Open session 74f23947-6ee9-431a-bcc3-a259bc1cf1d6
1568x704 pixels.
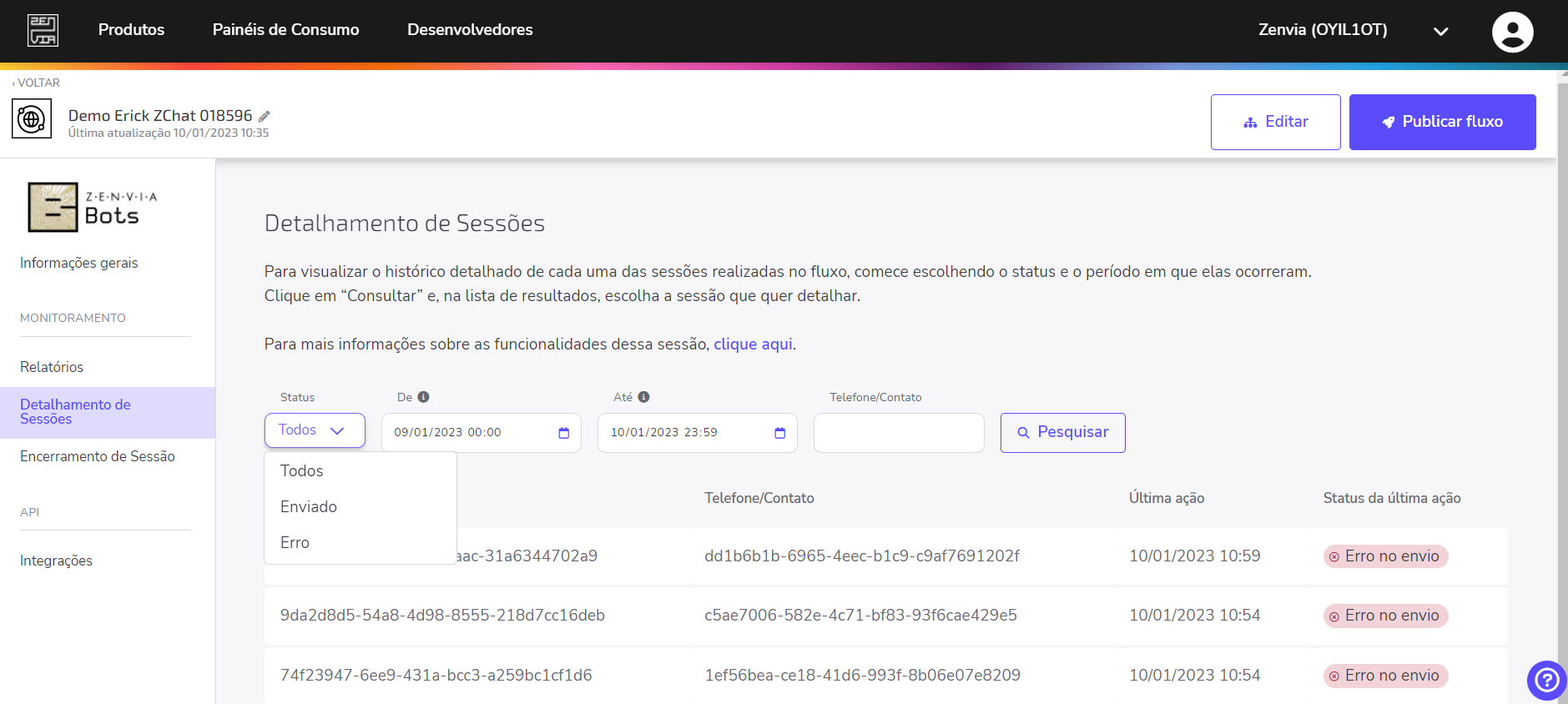tap(436, 675)
